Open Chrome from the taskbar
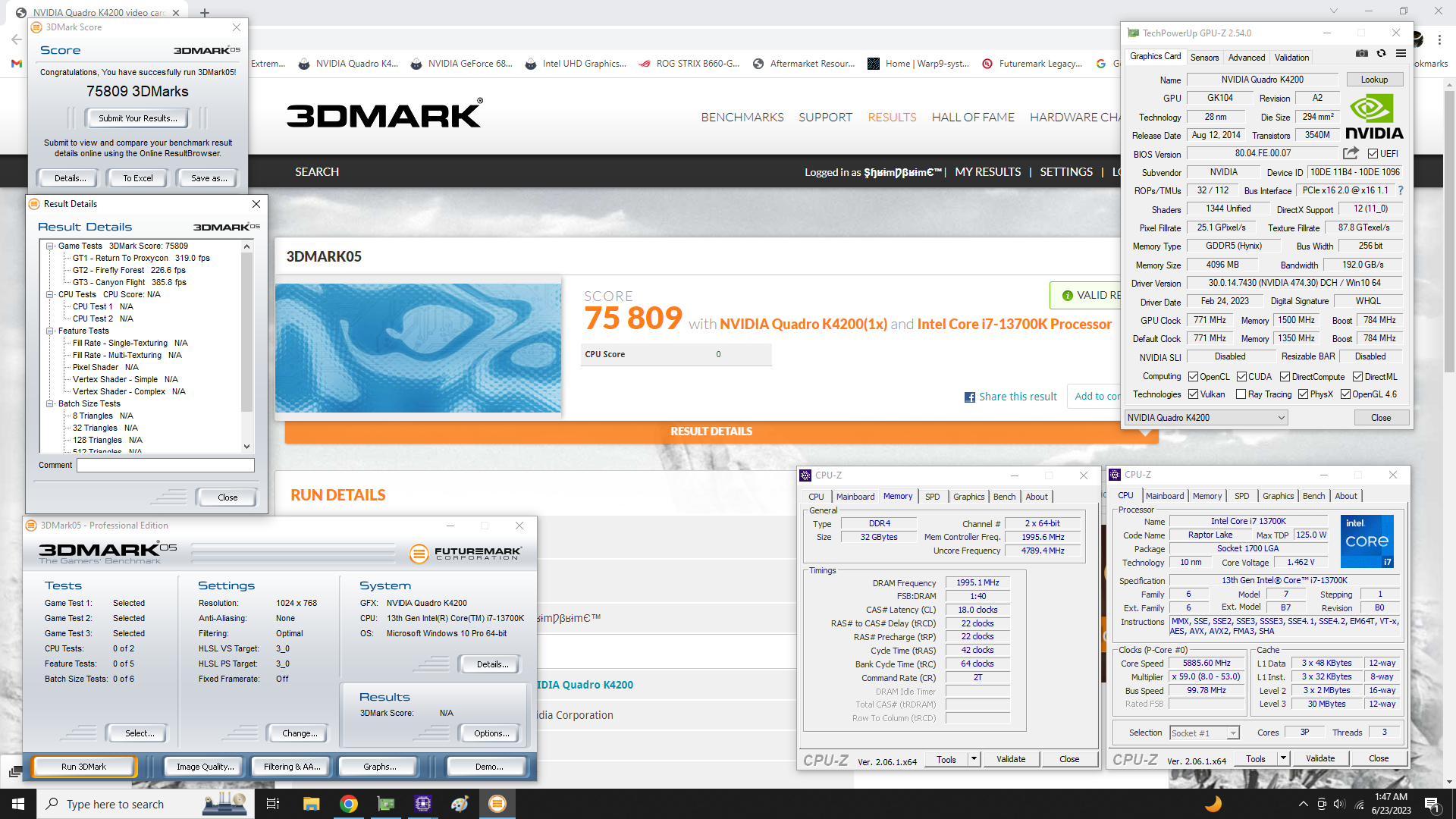 coord(348,804)
